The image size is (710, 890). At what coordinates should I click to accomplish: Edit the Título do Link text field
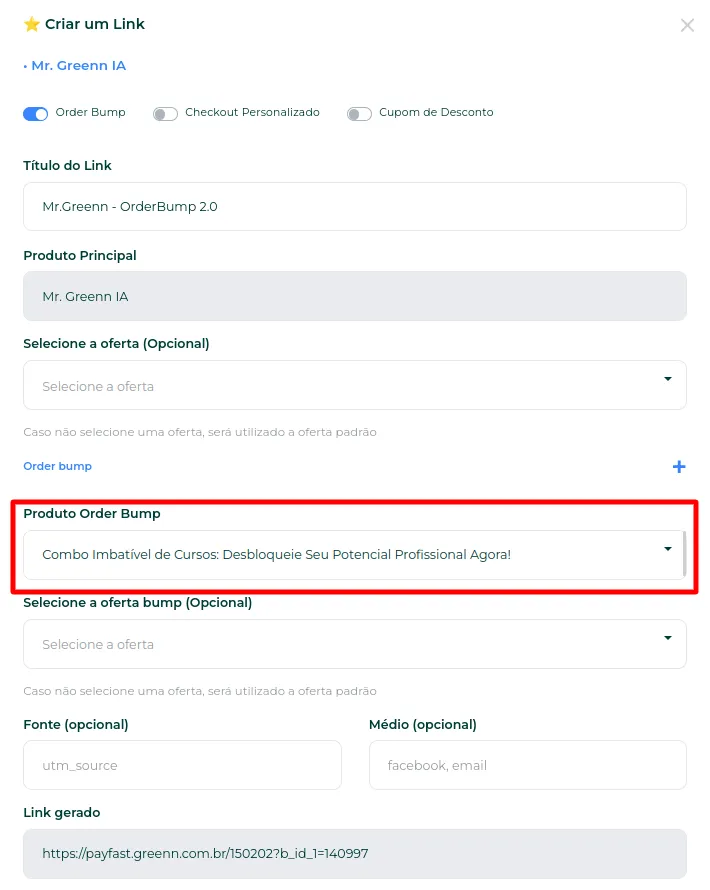pyautogui.click(x=355, y=207)
